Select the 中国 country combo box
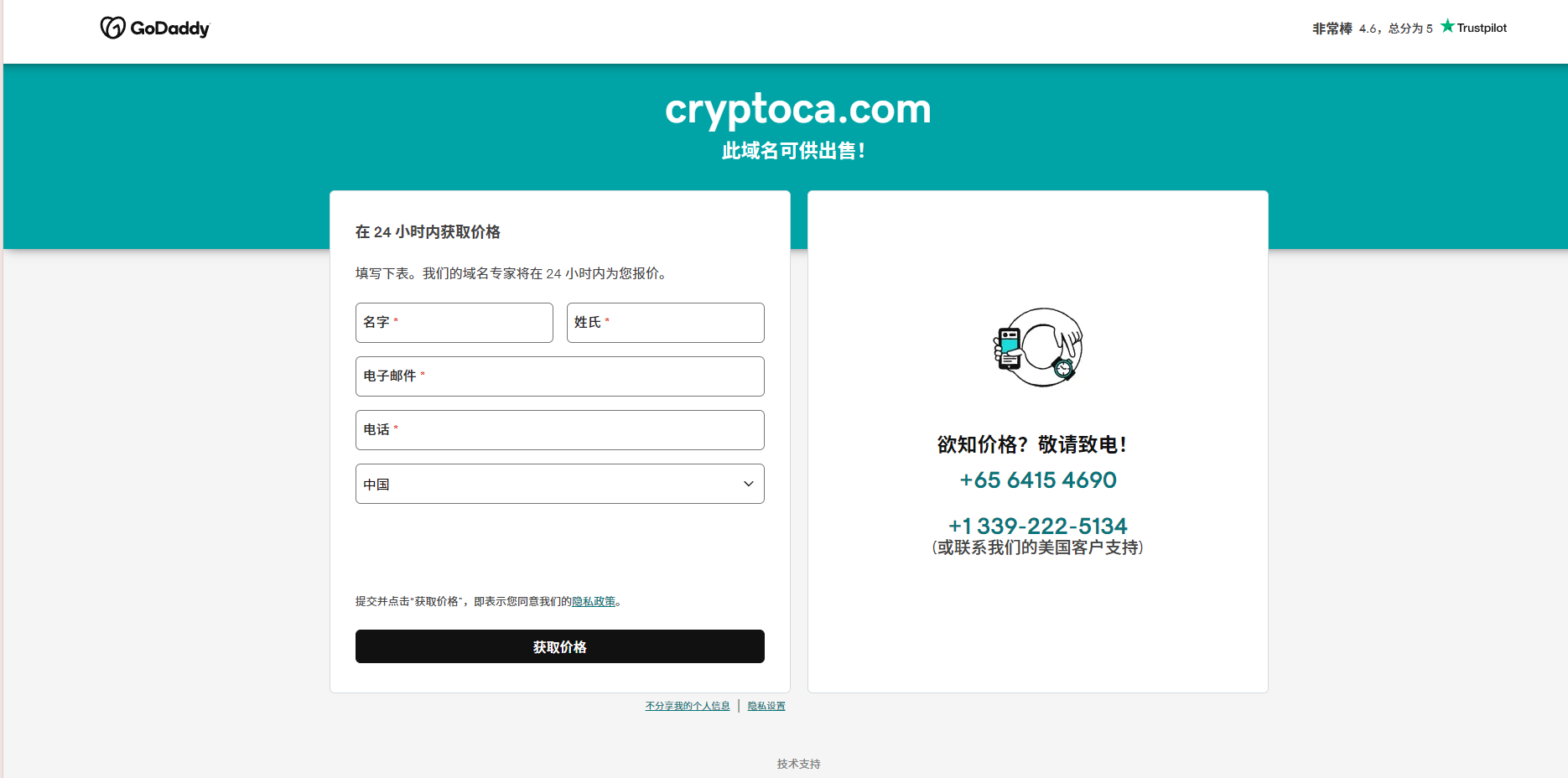Screen dimensions: 1568x778 point(560,484)
